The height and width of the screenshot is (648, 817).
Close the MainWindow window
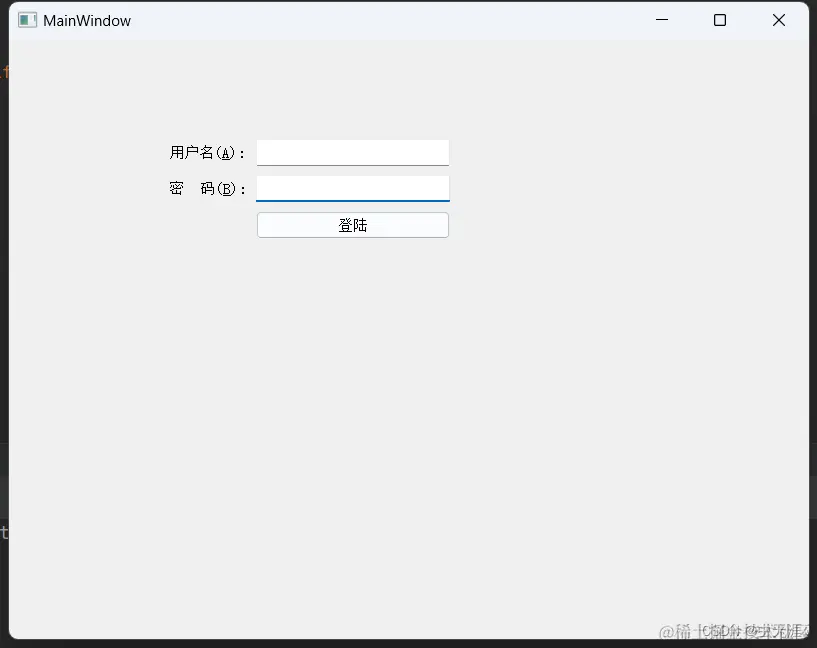tap(778, 19)
